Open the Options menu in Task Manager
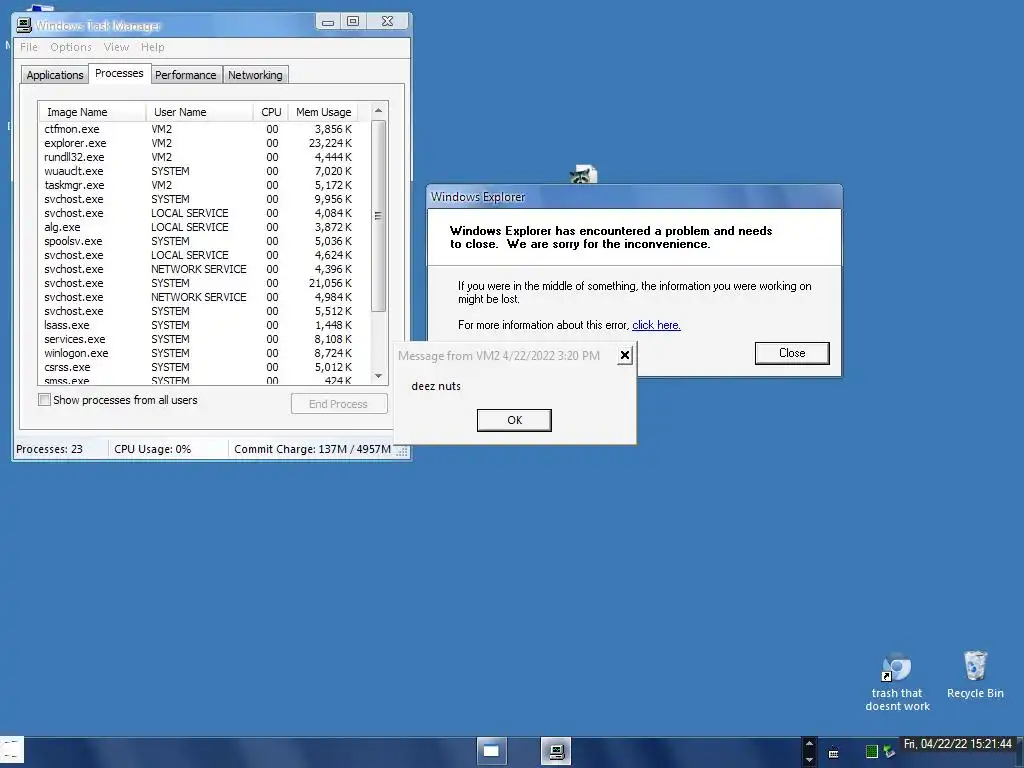1024x768 pixels. 71,47
